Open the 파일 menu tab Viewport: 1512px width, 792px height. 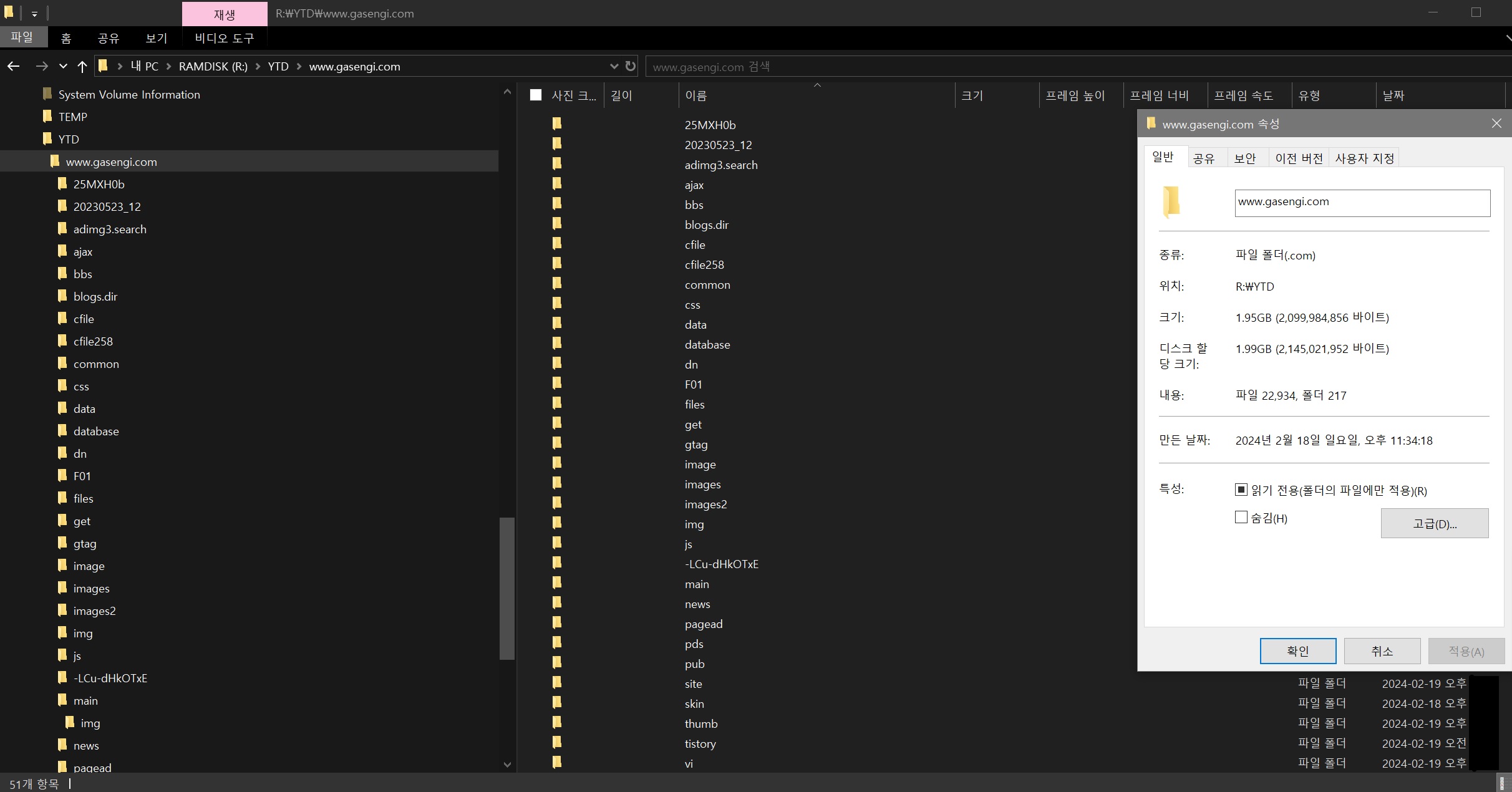click(22, 37)
